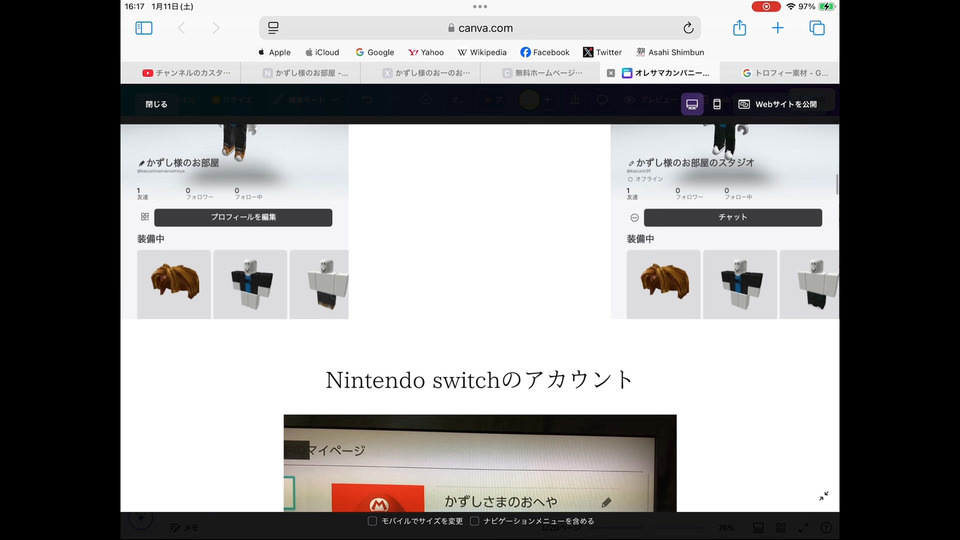Click Webサイトを公開 button
This screenshot has width=960, height=540.
pyautogui.click(x=778, y=104)
